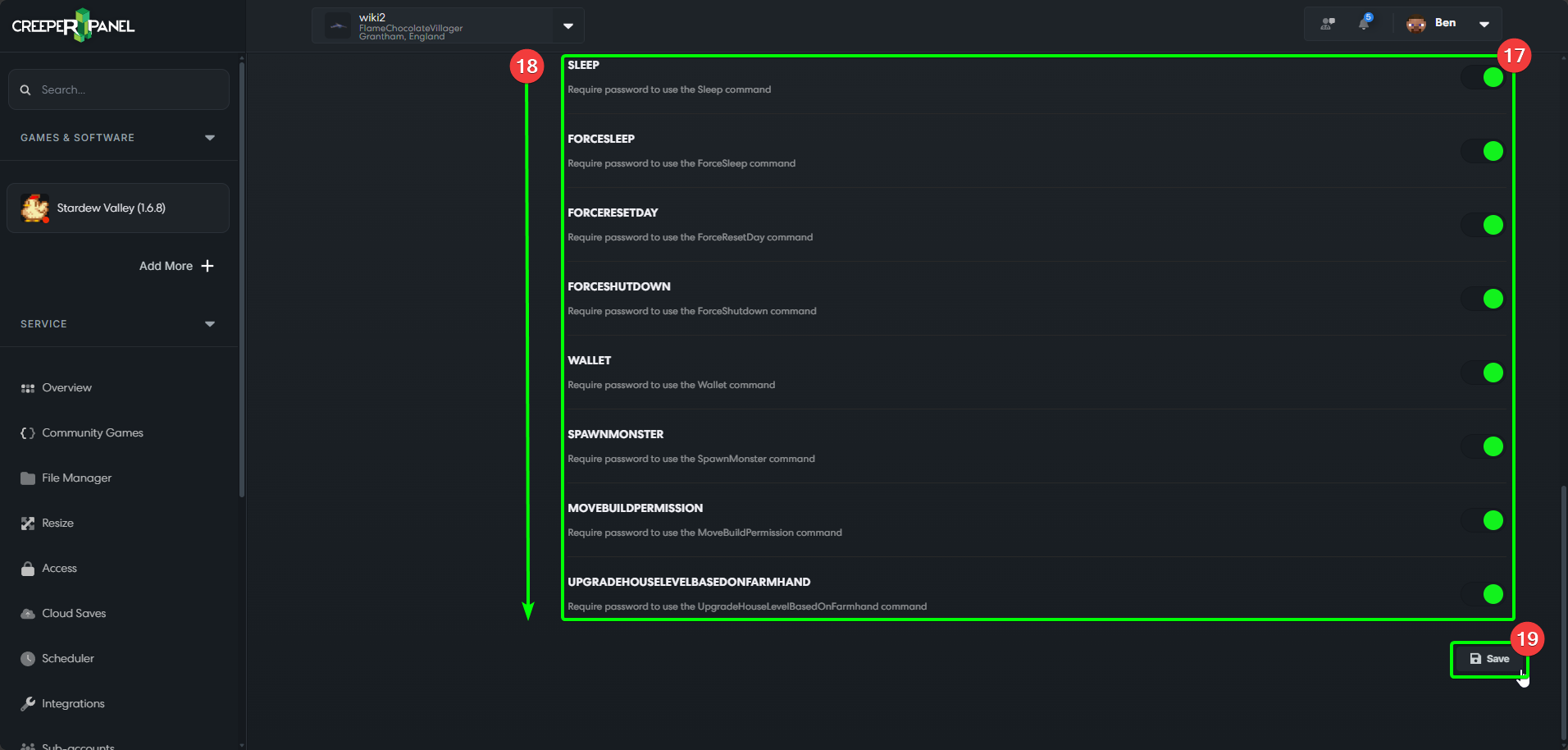Focus the sidebar Search field

coord(127,90)
